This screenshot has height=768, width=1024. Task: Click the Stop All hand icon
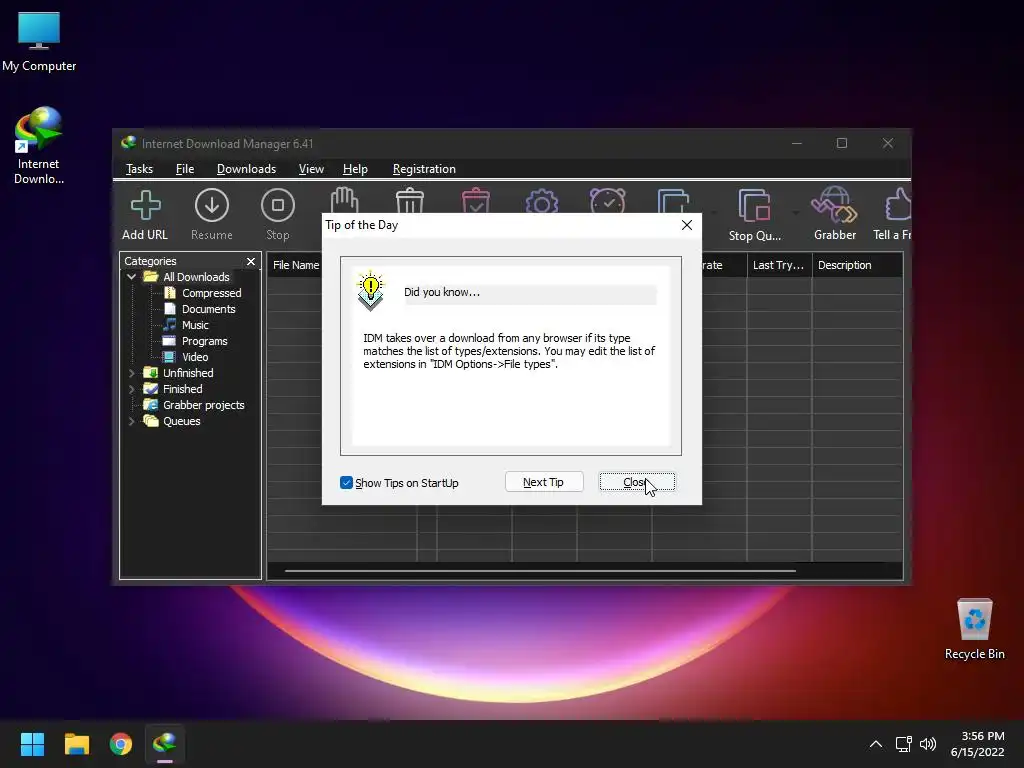[x=344, y=200]
